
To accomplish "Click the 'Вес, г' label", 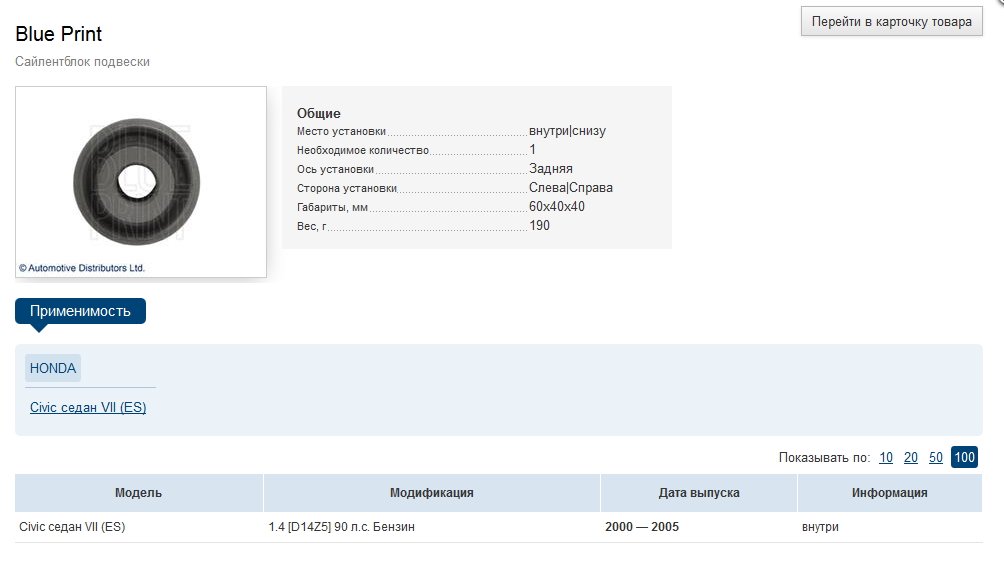I will (x=311, y=226).
